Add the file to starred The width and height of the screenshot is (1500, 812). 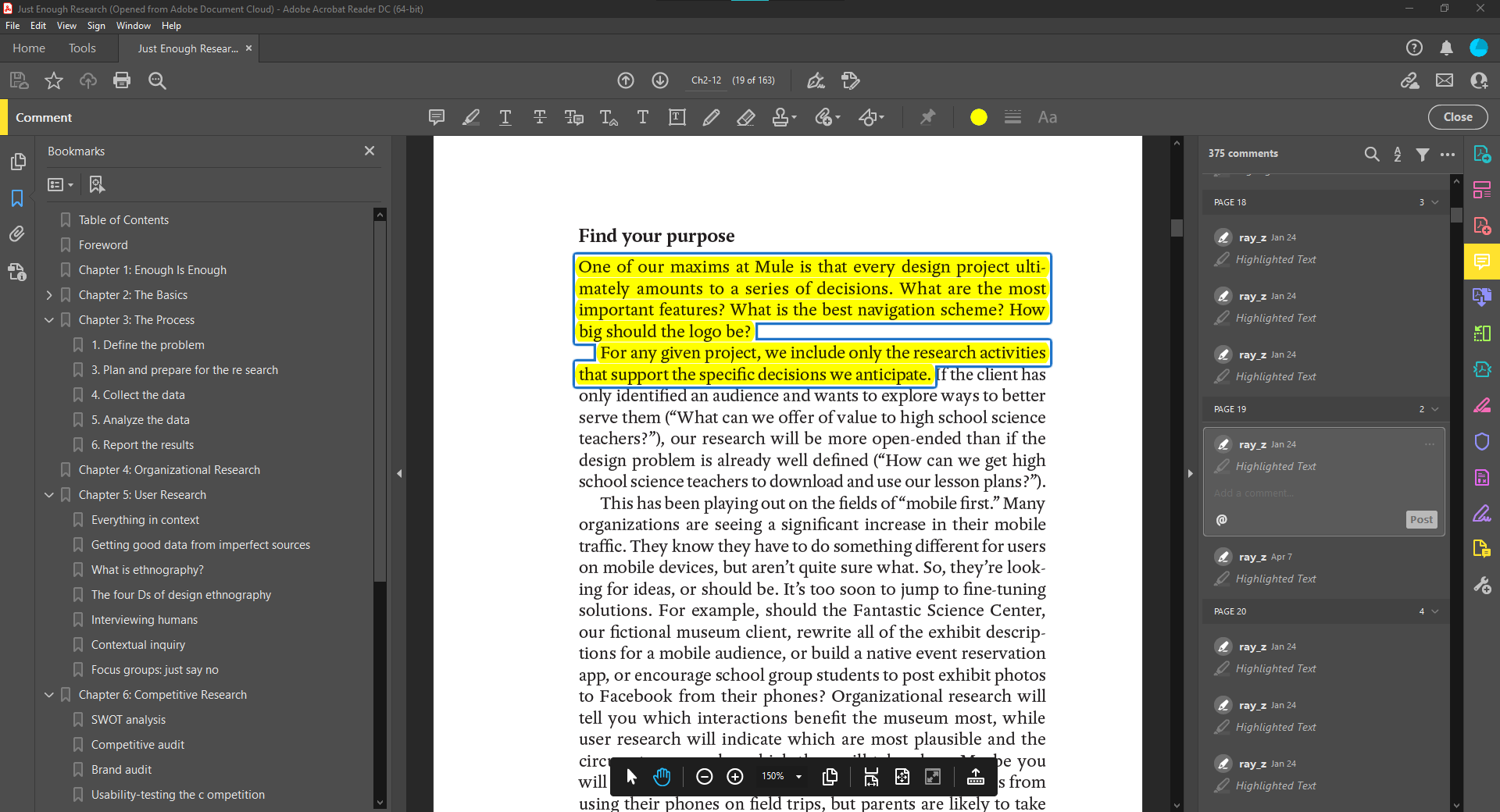click(x=54, y=80)
